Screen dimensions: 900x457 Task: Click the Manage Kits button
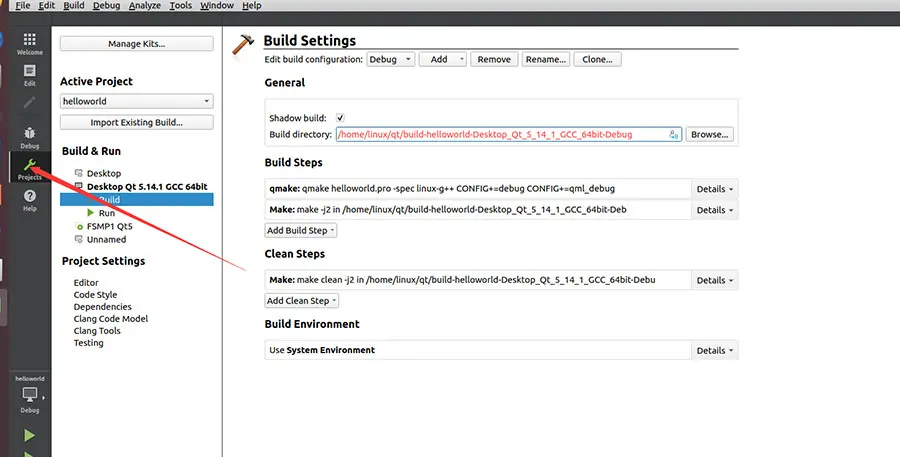137,44
